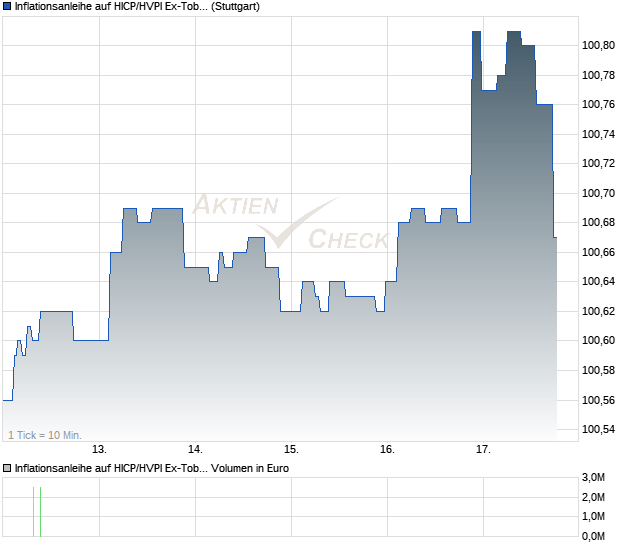
Task: Select the date label 17. on x-axis
Action: click(x=483, y=449)
